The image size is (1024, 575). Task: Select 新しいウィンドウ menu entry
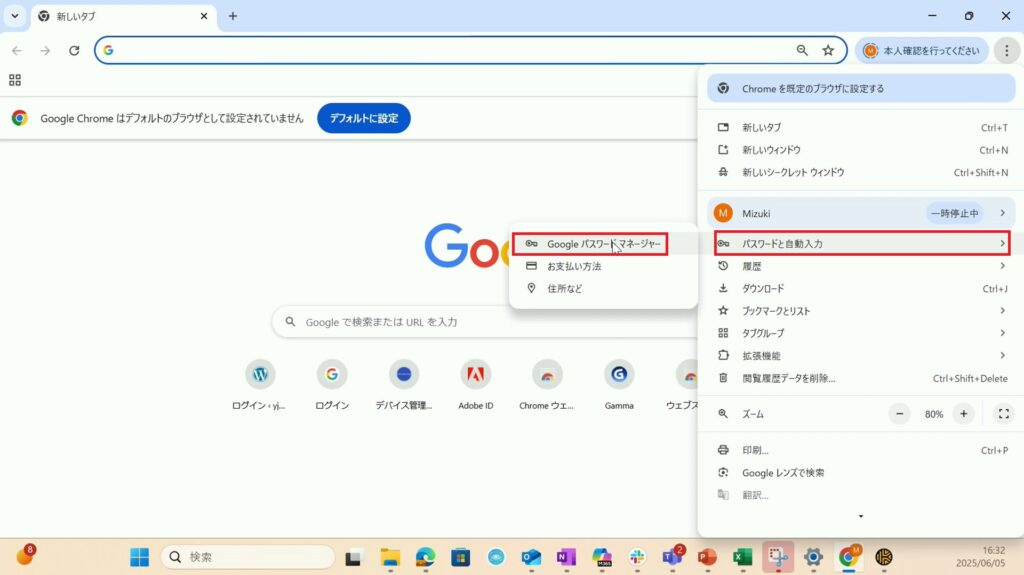point(861,150)
